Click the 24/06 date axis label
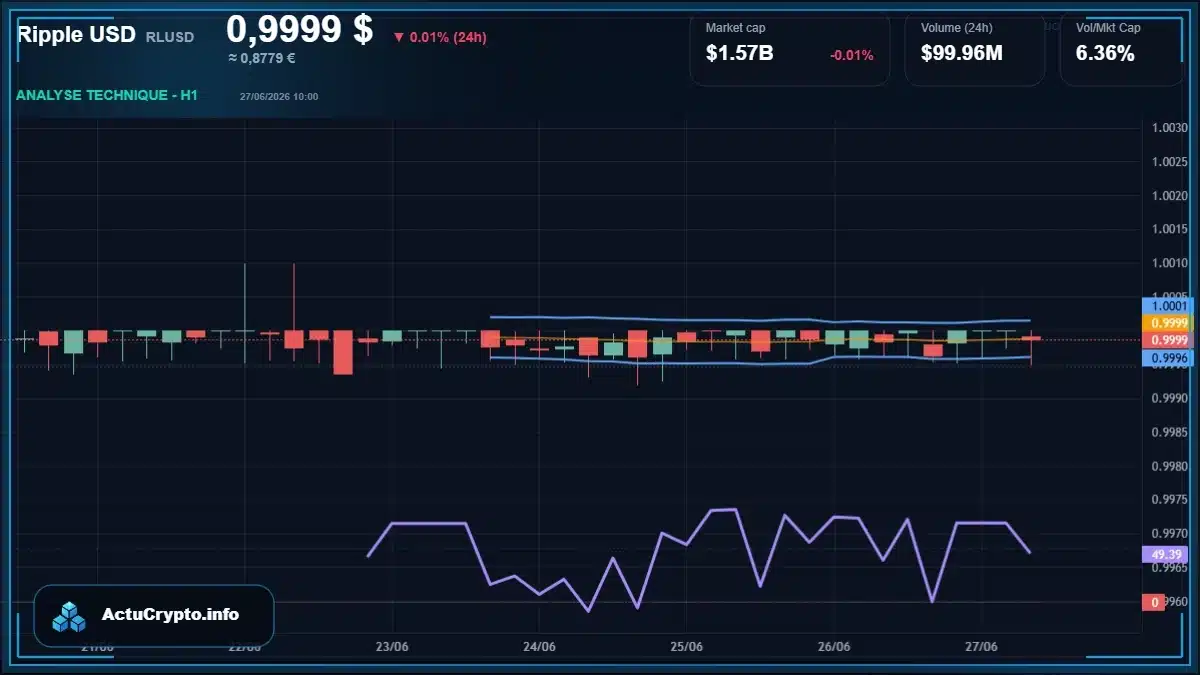This screenshot has height=675, width=1200. pyautogui.click(x=539, y=646)
